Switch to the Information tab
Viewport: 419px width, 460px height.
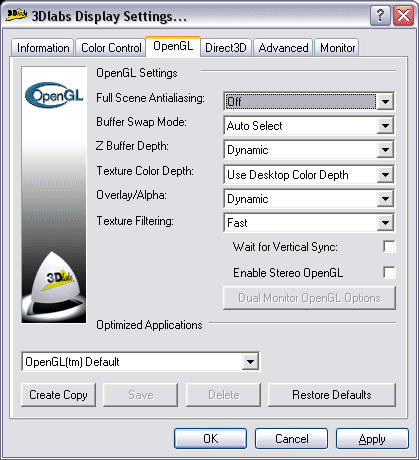(43, 48)
